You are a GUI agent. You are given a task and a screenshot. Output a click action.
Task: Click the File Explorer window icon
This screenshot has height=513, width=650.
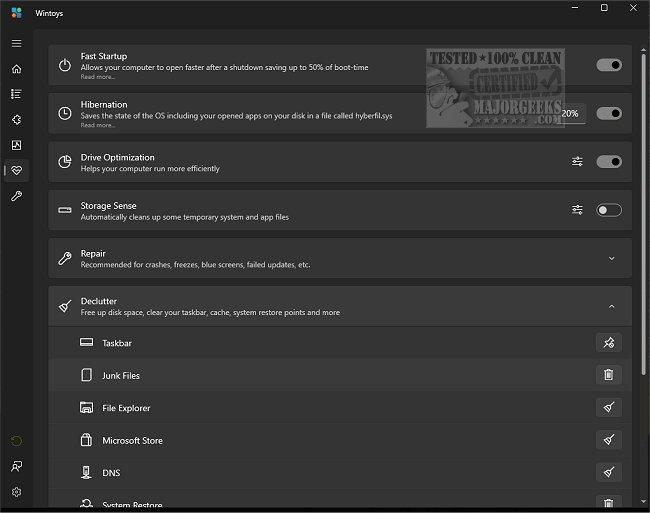coord(86,407)
